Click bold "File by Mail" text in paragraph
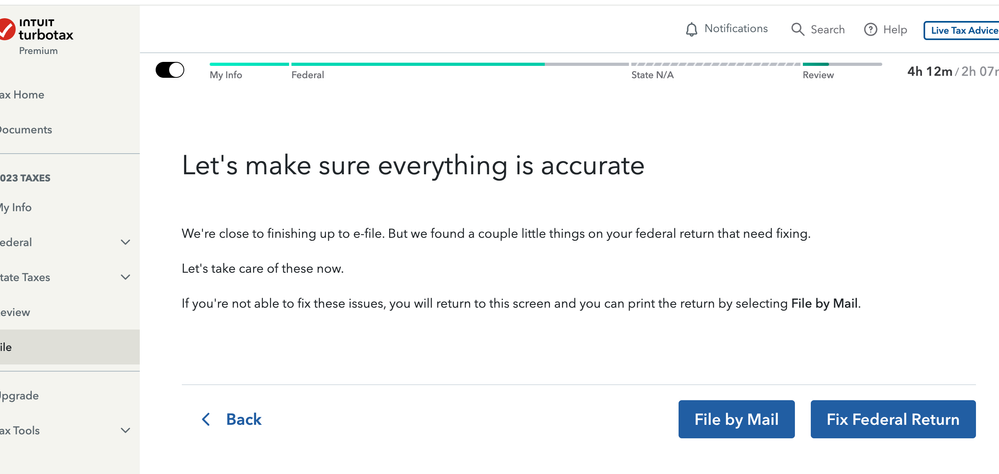Screen dimensions: 999x474 (824, 304)
